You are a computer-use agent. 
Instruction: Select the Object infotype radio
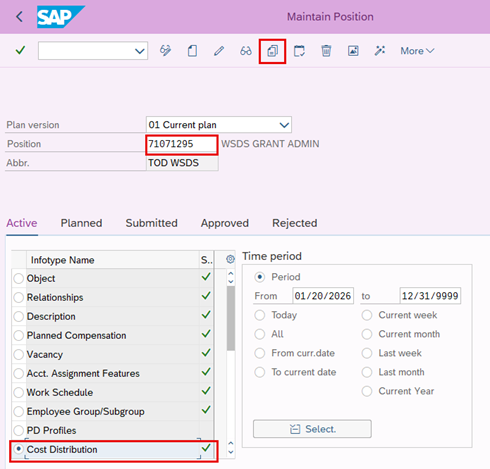coord(19,278)
